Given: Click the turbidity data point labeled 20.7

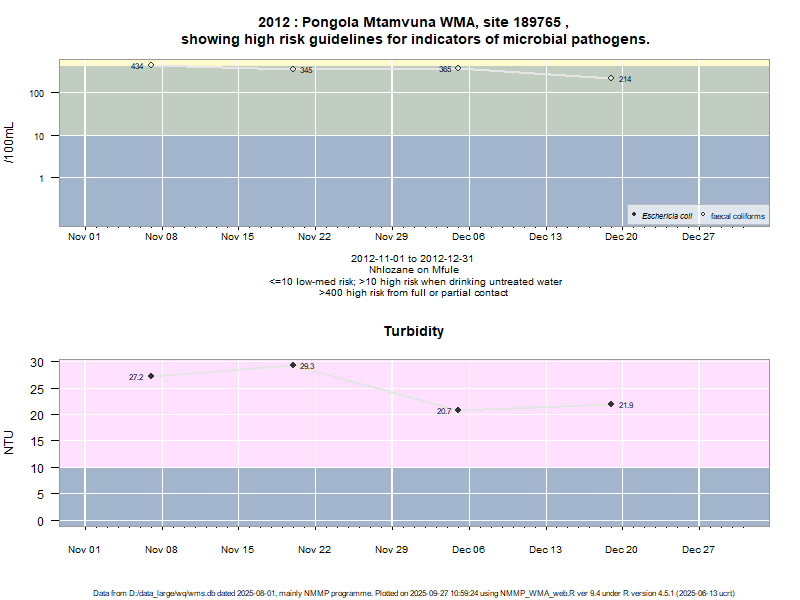Looking at the screenshot, I should coord(458,410).
